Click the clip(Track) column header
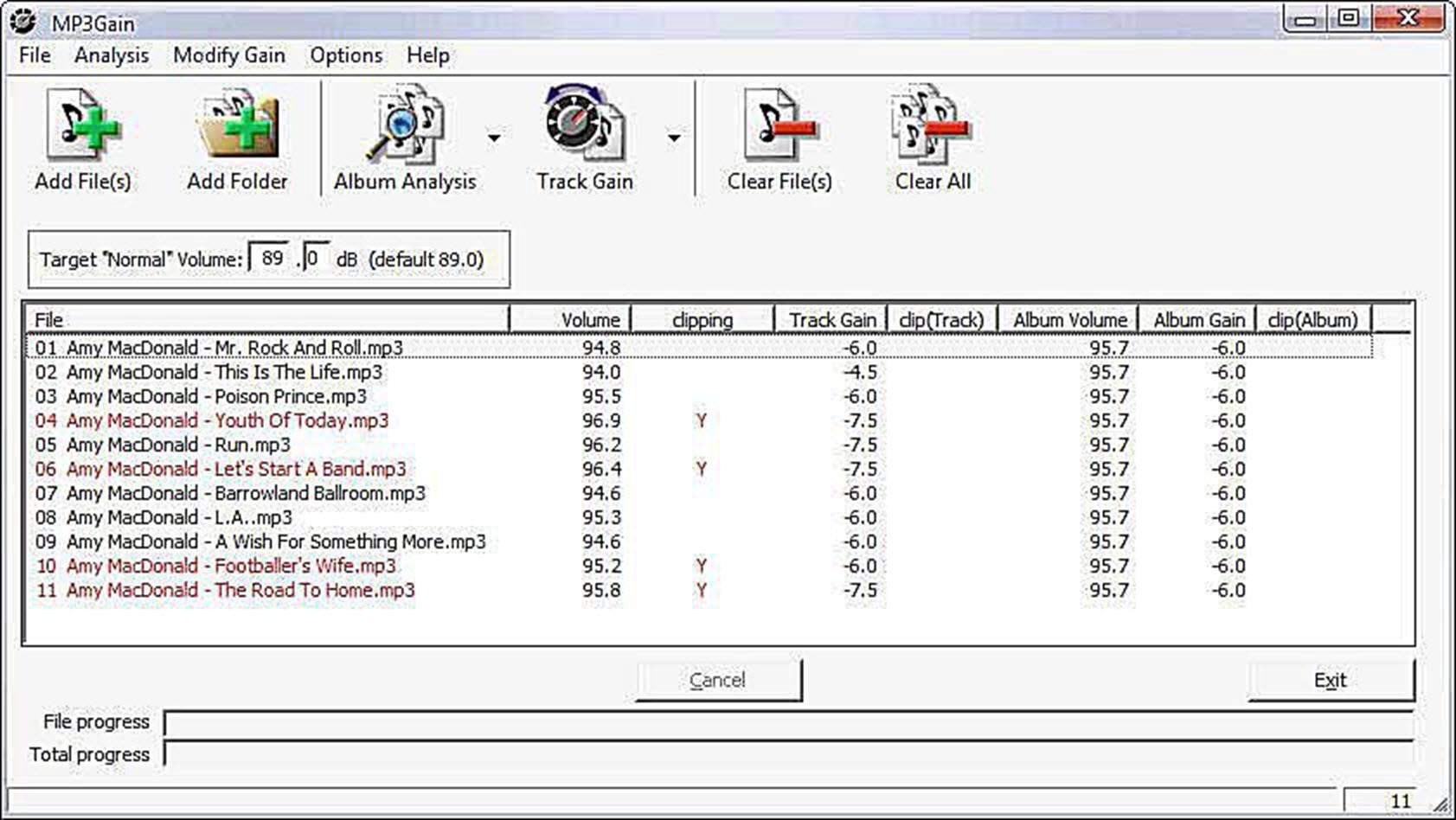Image resolution: width=1456 pixels, height=820 pixels. click(x=942, y=319)
